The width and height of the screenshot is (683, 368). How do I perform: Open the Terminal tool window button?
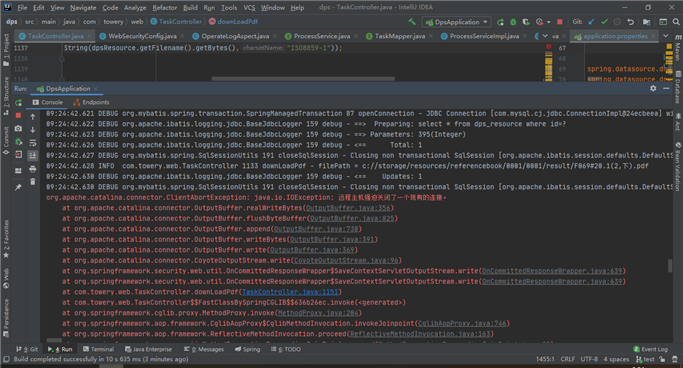pyautogui.click(x=98, y=349)
